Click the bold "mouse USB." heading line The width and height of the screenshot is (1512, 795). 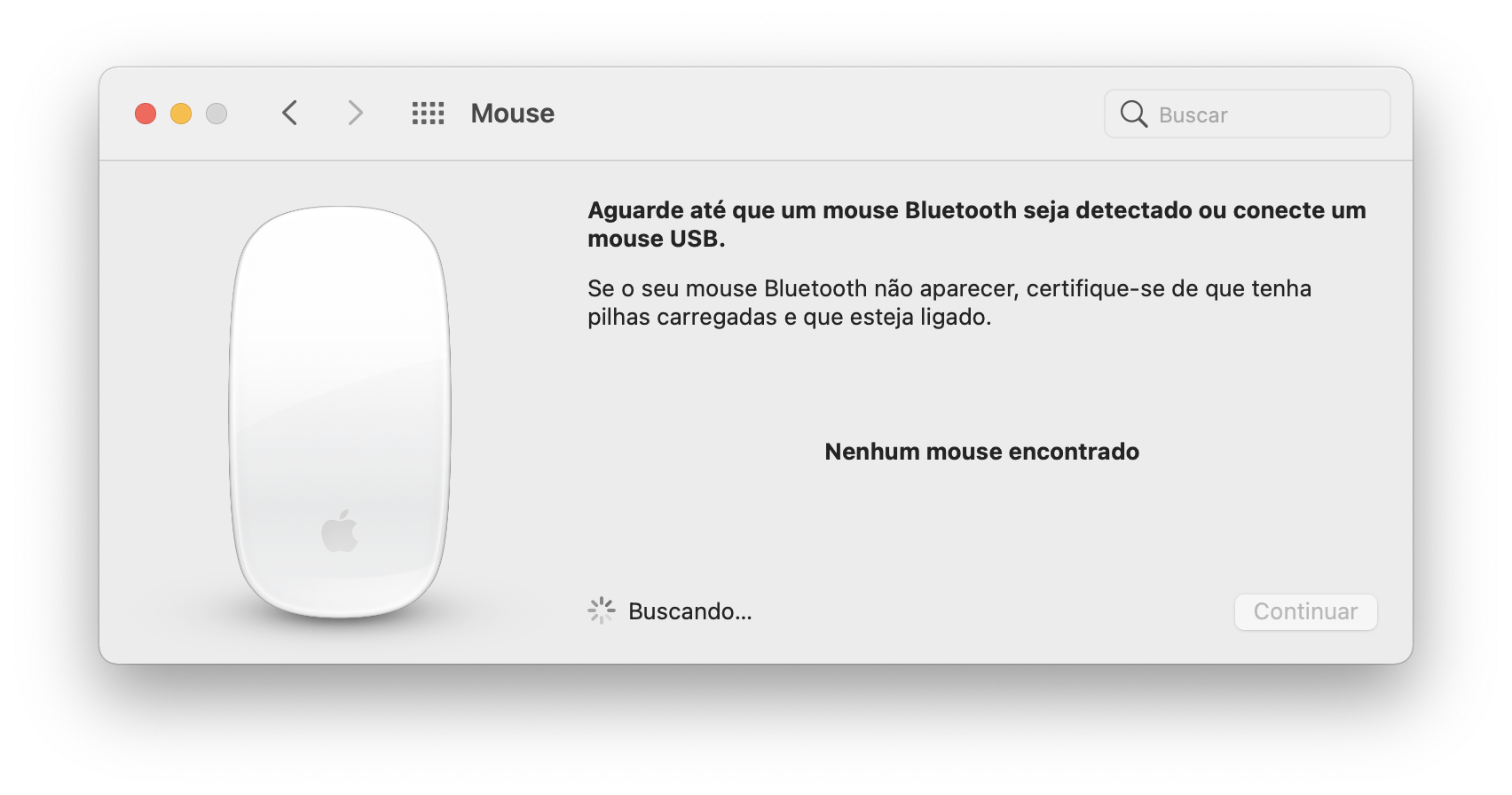tap(657, 239)
